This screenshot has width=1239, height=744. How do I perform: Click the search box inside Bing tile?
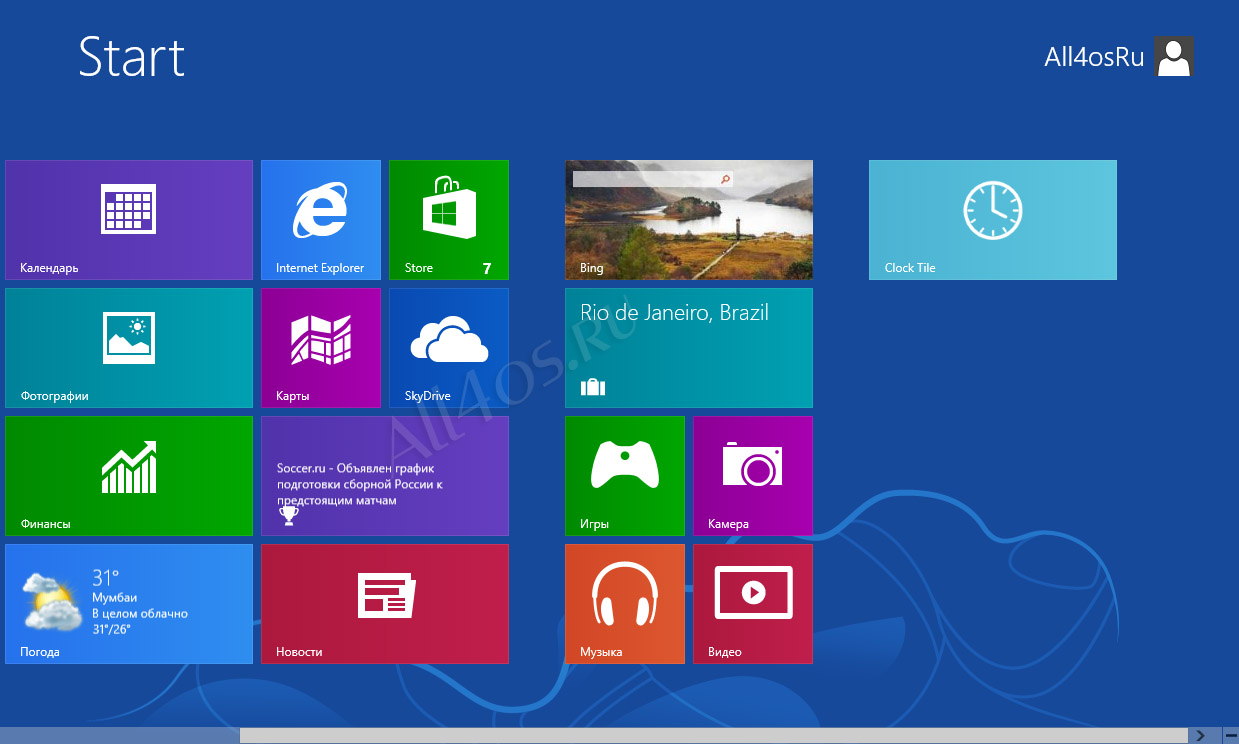653,179
